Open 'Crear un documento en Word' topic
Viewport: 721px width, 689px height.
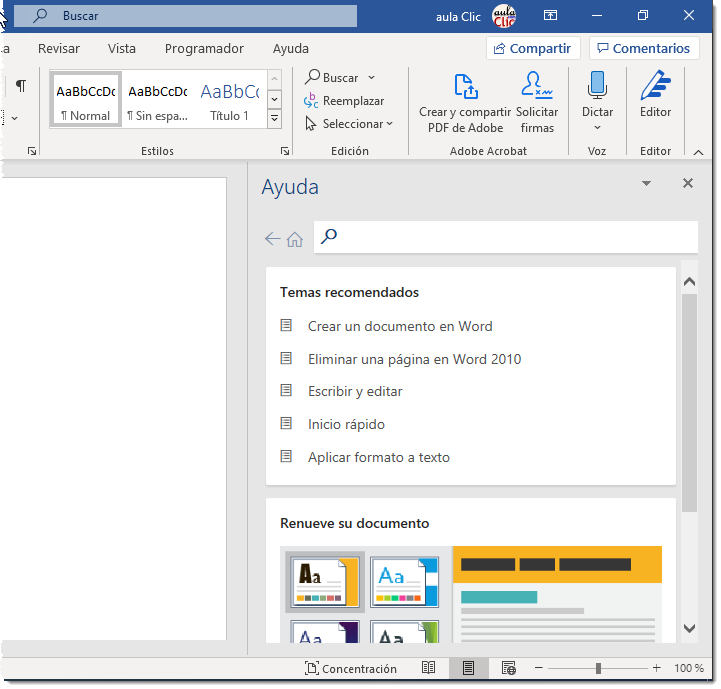click(x=400, y=326)
